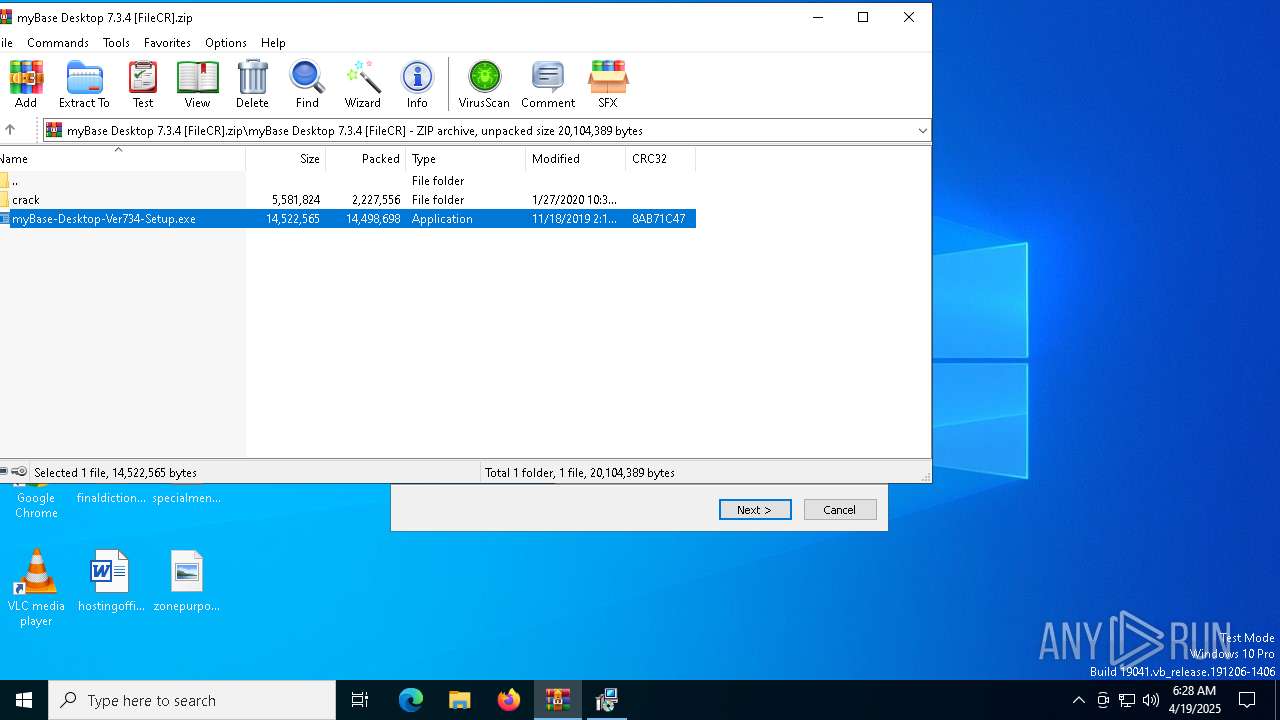The image size is (1280, 720).
Task: Click status bar selected file info
Action: (x=115, y=473)
